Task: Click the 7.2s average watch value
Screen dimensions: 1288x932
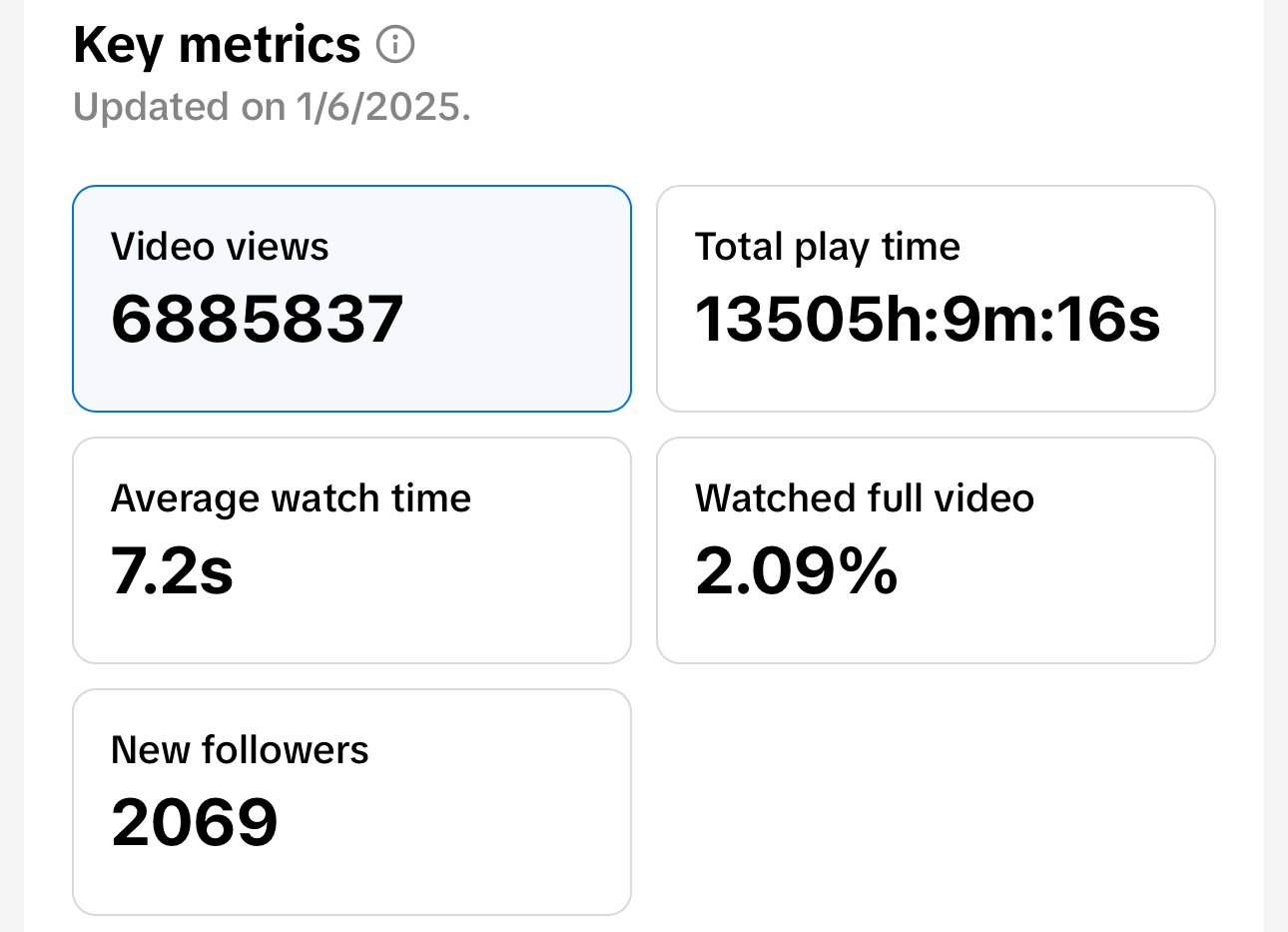Action: coord(172,571)
